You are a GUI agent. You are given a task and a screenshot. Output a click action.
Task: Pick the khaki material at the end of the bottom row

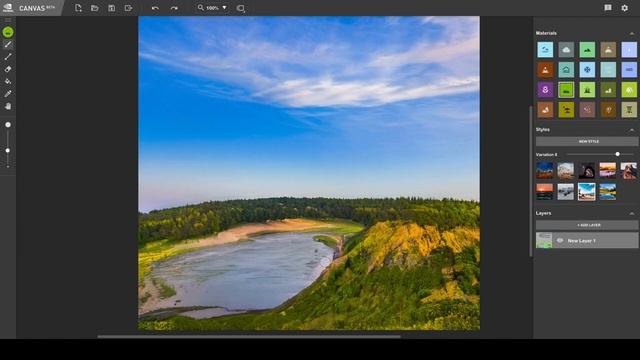(629, 110)
